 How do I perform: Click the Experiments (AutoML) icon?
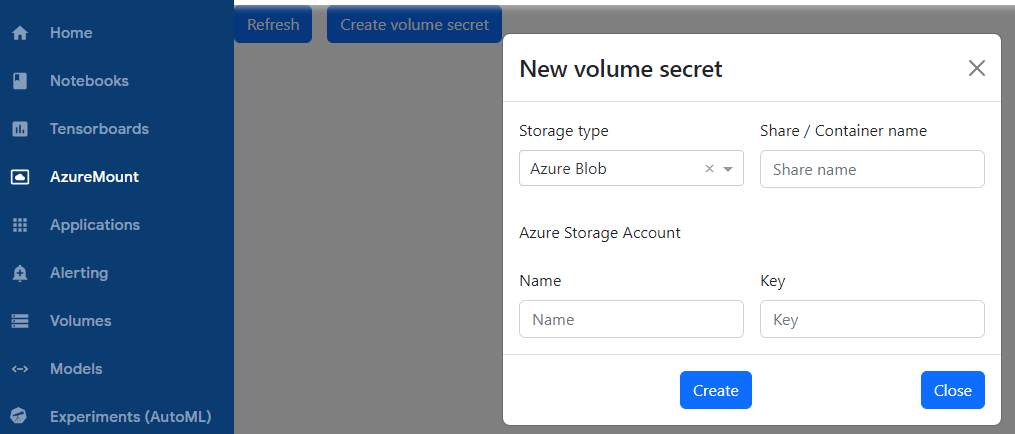[20, 417]
